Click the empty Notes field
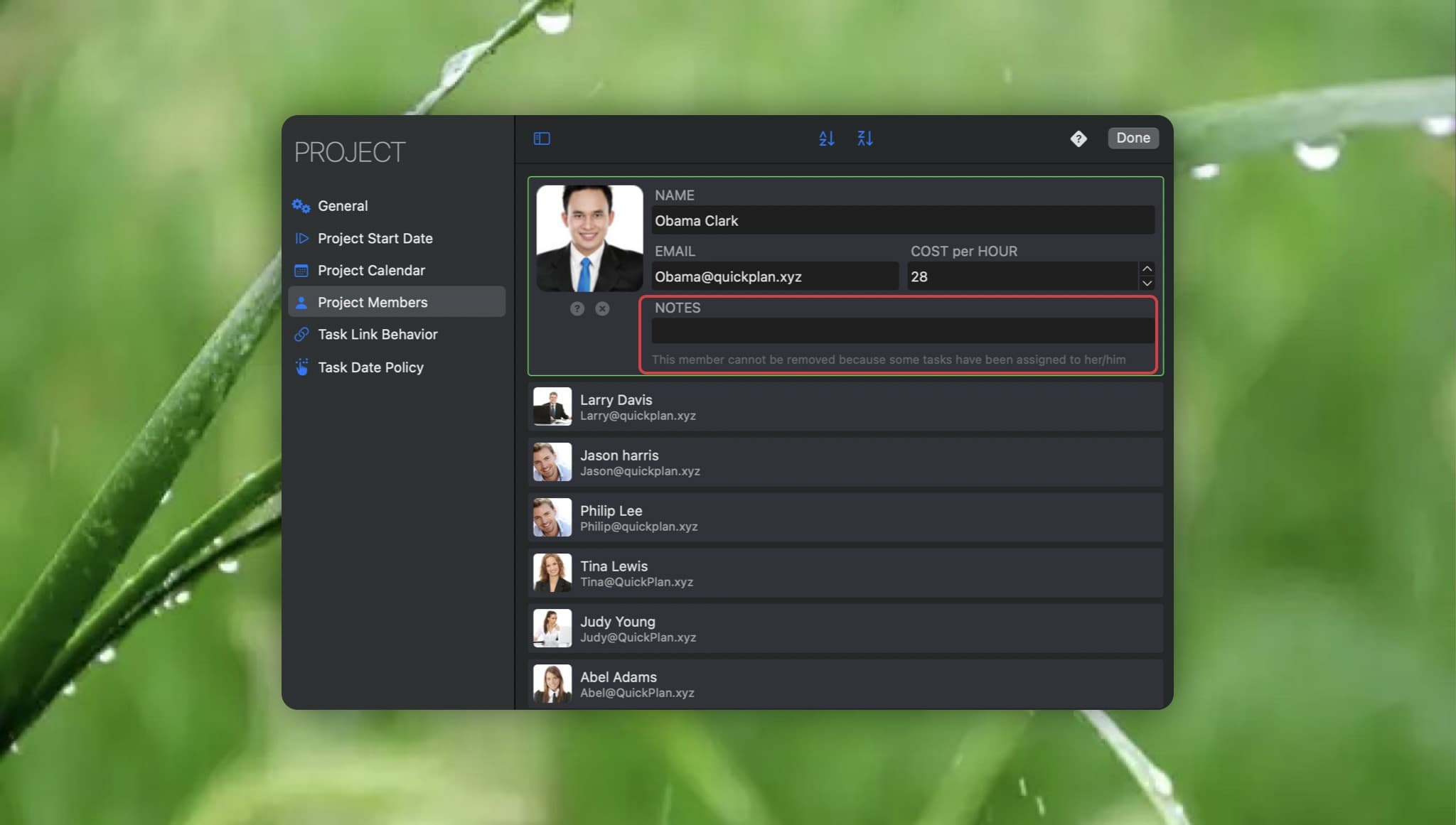 click(902, 331)
